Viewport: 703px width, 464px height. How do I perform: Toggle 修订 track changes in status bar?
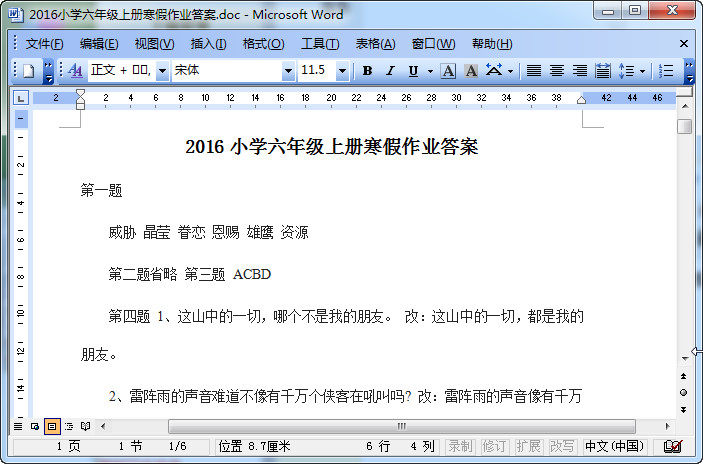(x=495, y=447)
